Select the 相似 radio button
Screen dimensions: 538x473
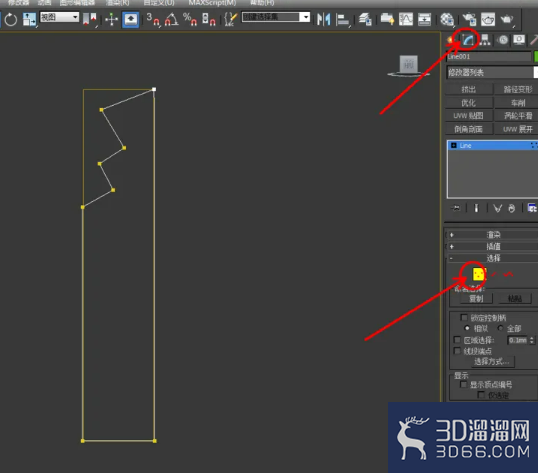[467, 328]
